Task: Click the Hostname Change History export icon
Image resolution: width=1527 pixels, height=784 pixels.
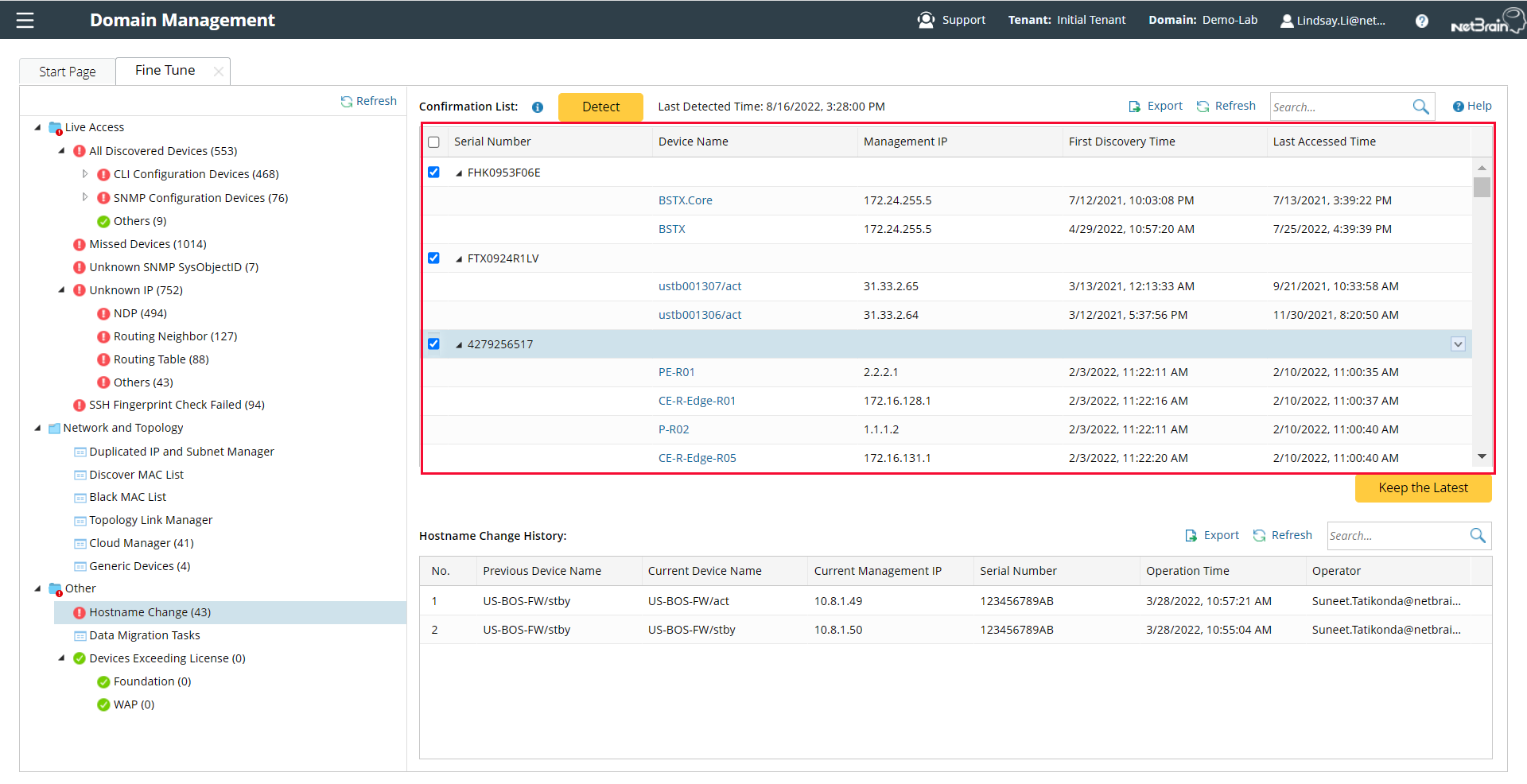Action: click(1191, 536)
